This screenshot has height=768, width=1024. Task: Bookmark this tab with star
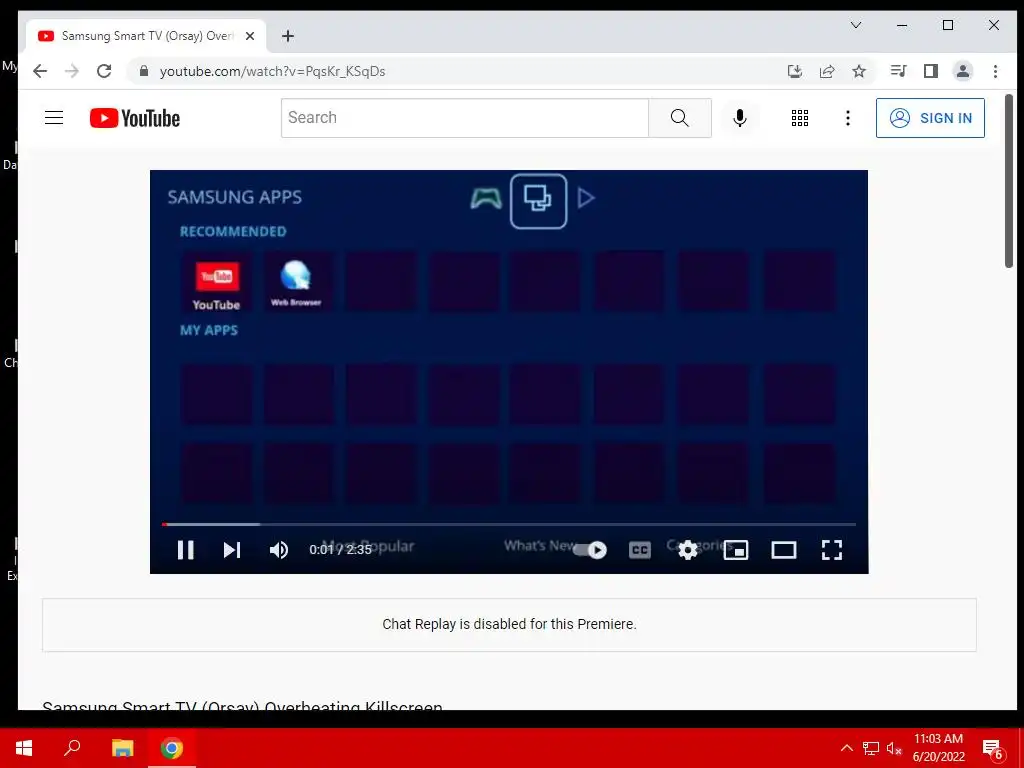pyautogui.click(x=859, y=71)
